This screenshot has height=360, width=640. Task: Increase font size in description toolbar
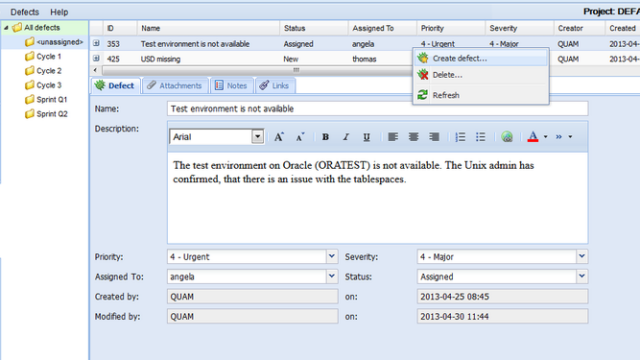(x=279, y=137)
